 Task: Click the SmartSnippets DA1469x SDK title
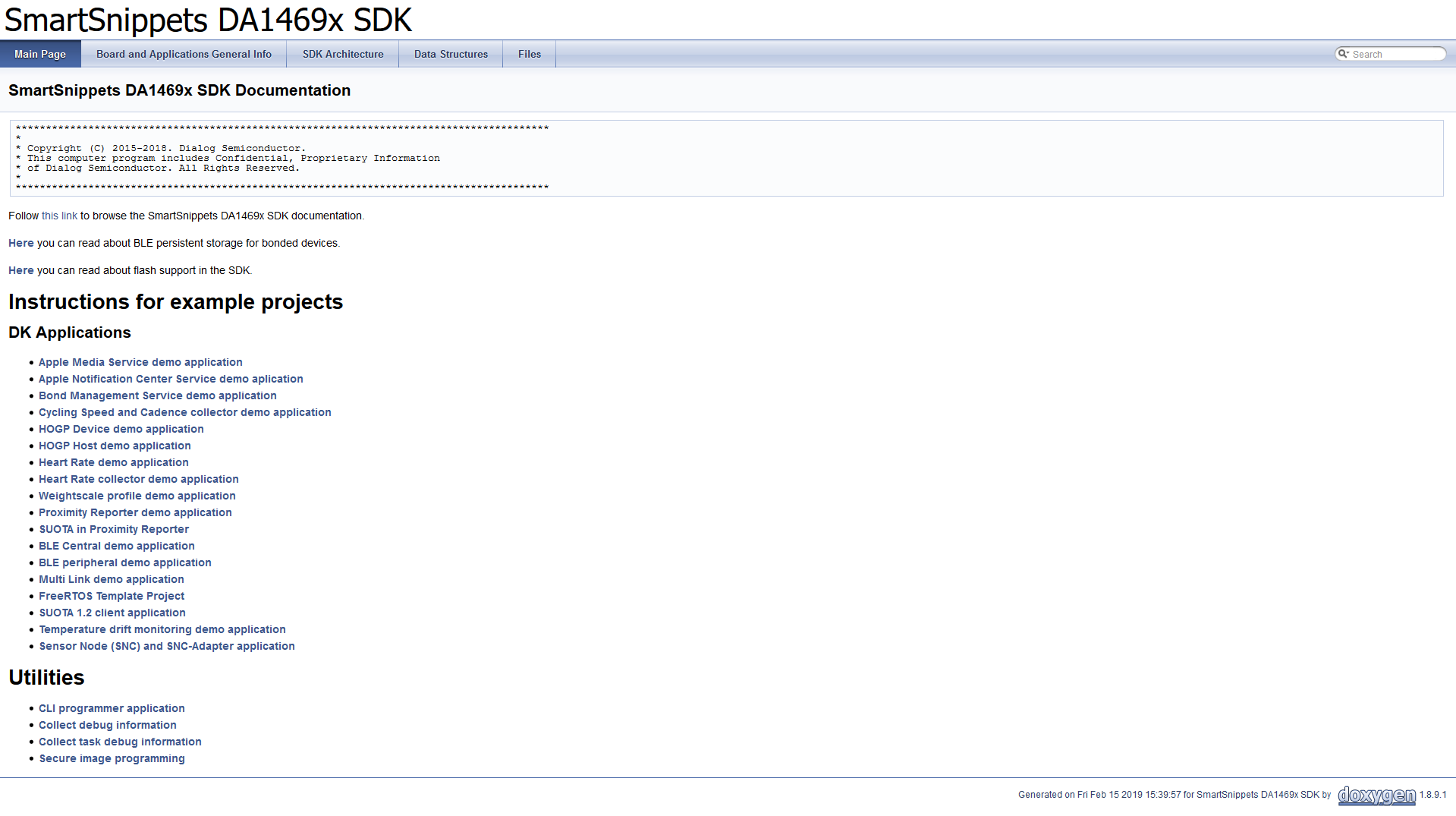(x=208, y=20)
